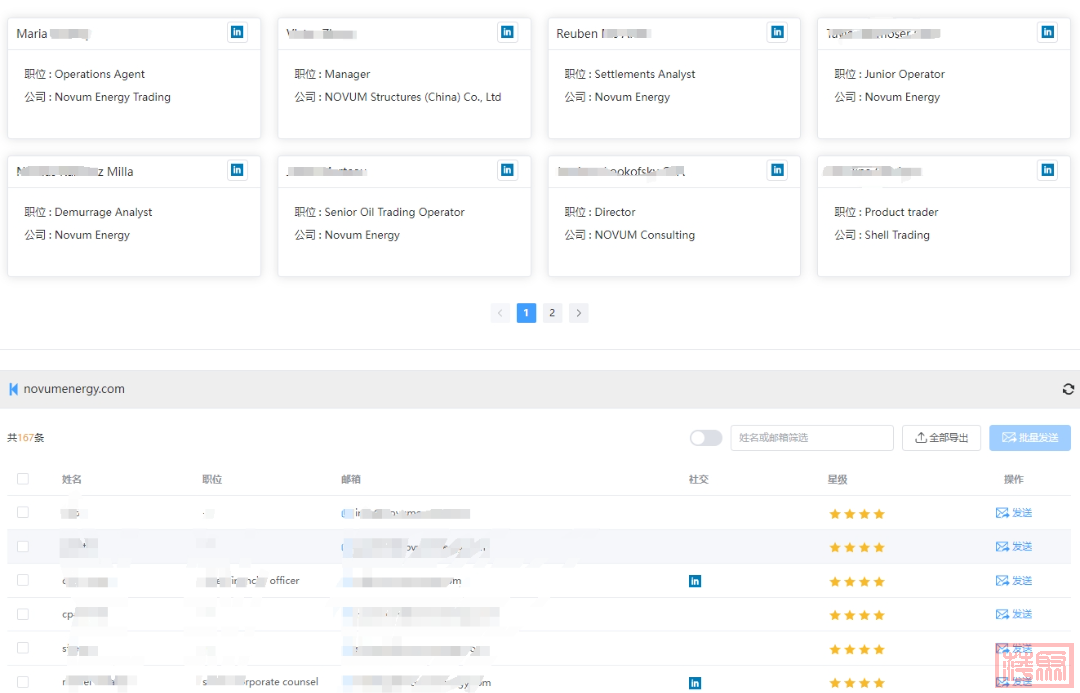
Task: Go to the previous results page
Action: point(500,313)
